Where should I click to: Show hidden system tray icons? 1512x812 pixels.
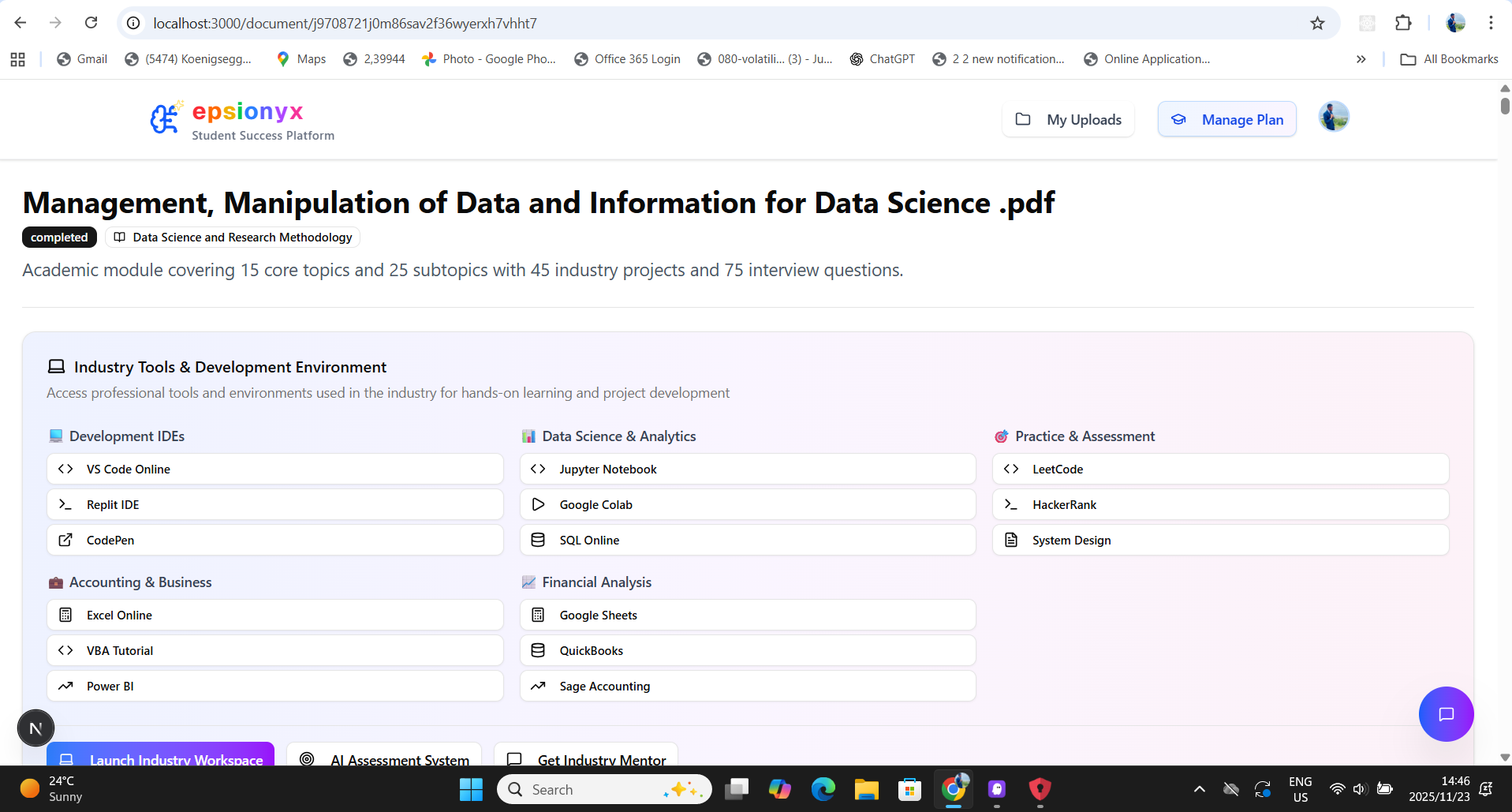pos(1199,789)
